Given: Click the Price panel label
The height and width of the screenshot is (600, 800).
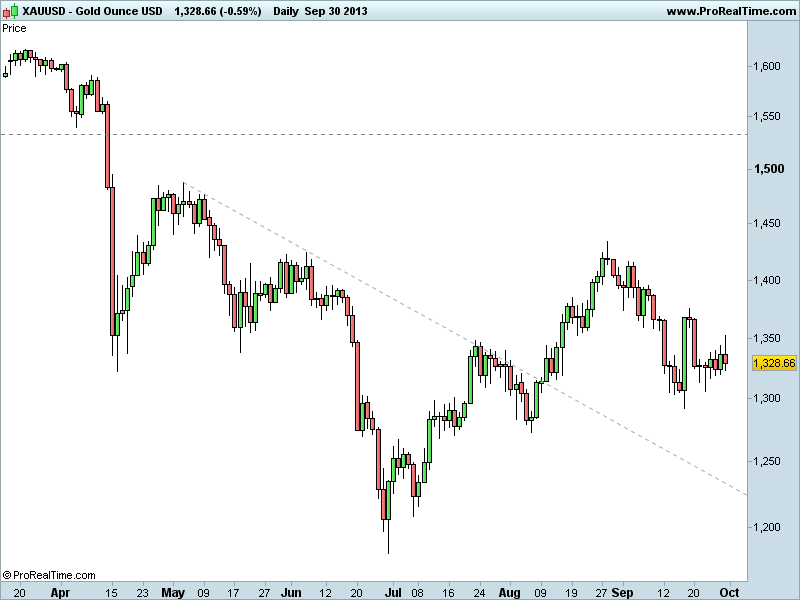Looking at the screenshot, I should tap(14, 28).
